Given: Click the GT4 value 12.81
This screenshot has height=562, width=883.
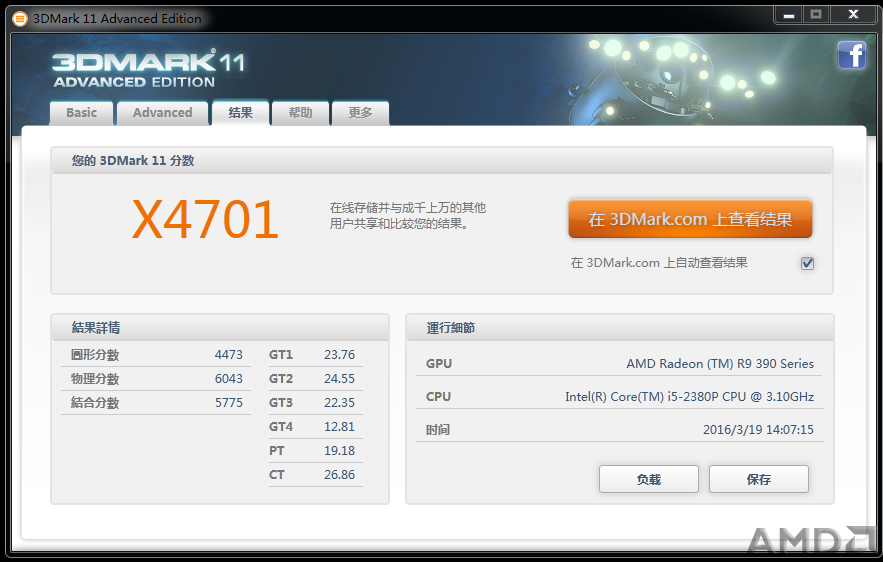Looking at the screenshot, I should point(340,427).
